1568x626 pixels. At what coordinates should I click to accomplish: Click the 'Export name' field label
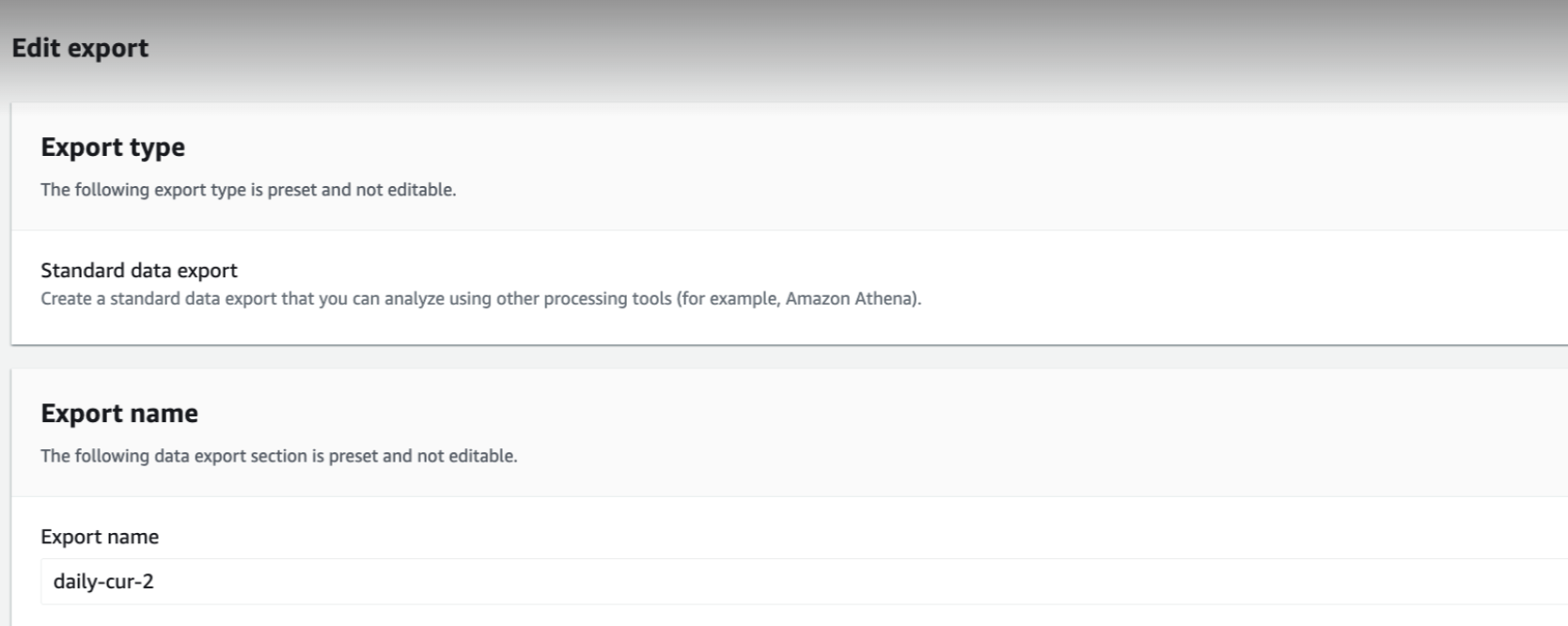[x=100, y=537]
